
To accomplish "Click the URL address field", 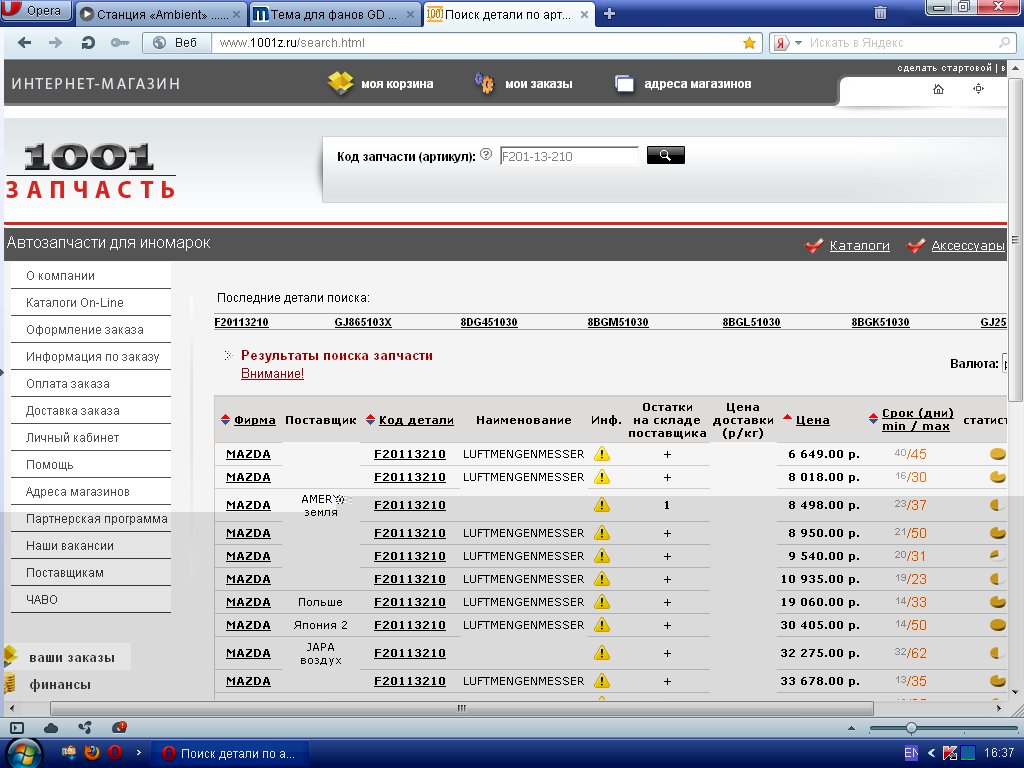I will click(x=477, y=43).
